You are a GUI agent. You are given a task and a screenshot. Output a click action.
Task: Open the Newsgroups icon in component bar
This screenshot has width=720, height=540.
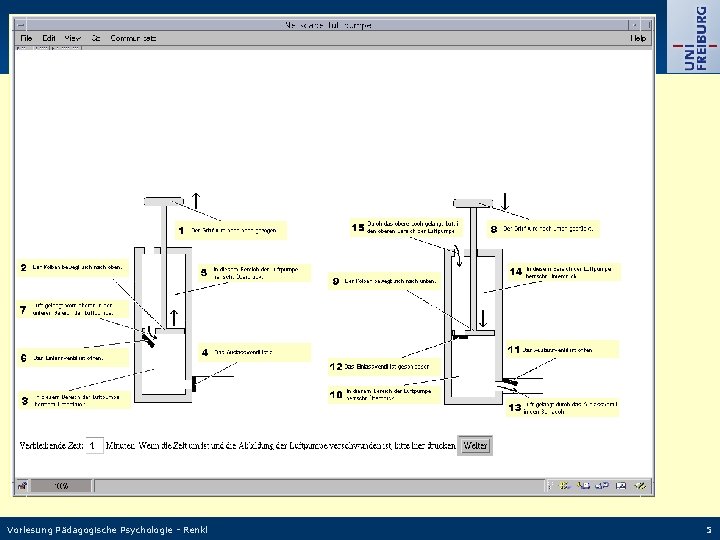[602, 485]
